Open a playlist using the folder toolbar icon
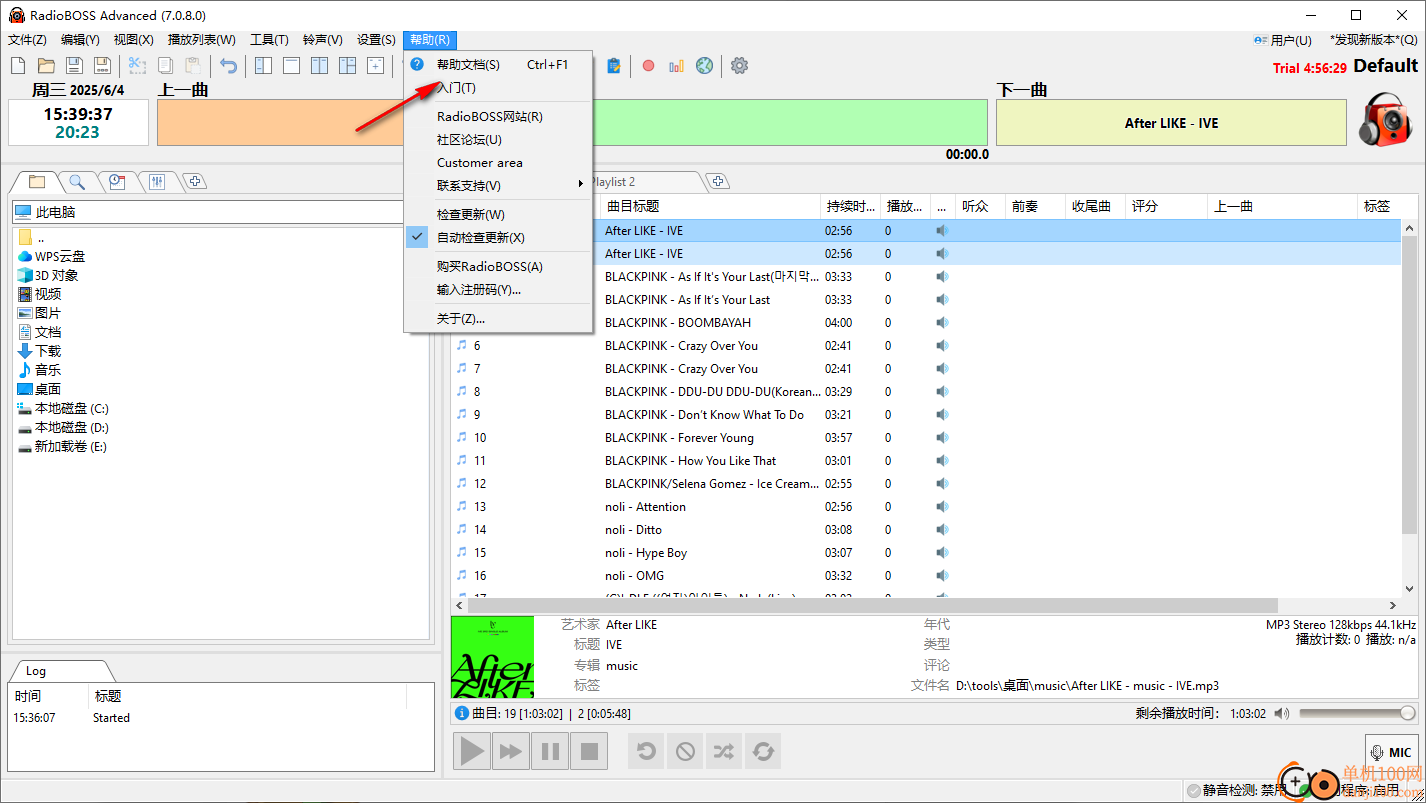1426x803 pixels. 46,66
